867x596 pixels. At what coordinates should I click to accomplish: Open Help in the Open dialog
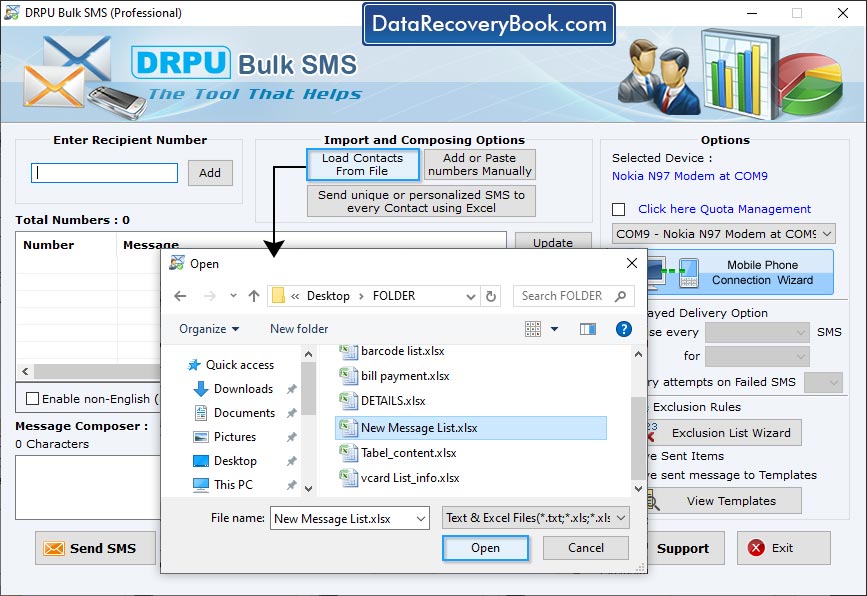624,328
